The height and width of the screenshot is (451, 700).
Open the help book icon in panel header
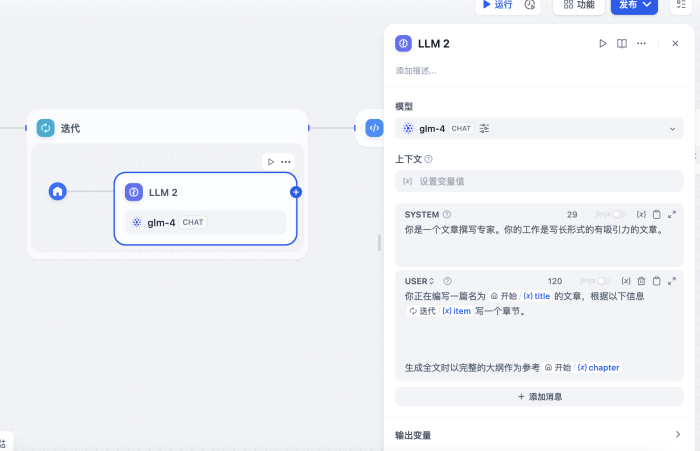click(621, 44)
